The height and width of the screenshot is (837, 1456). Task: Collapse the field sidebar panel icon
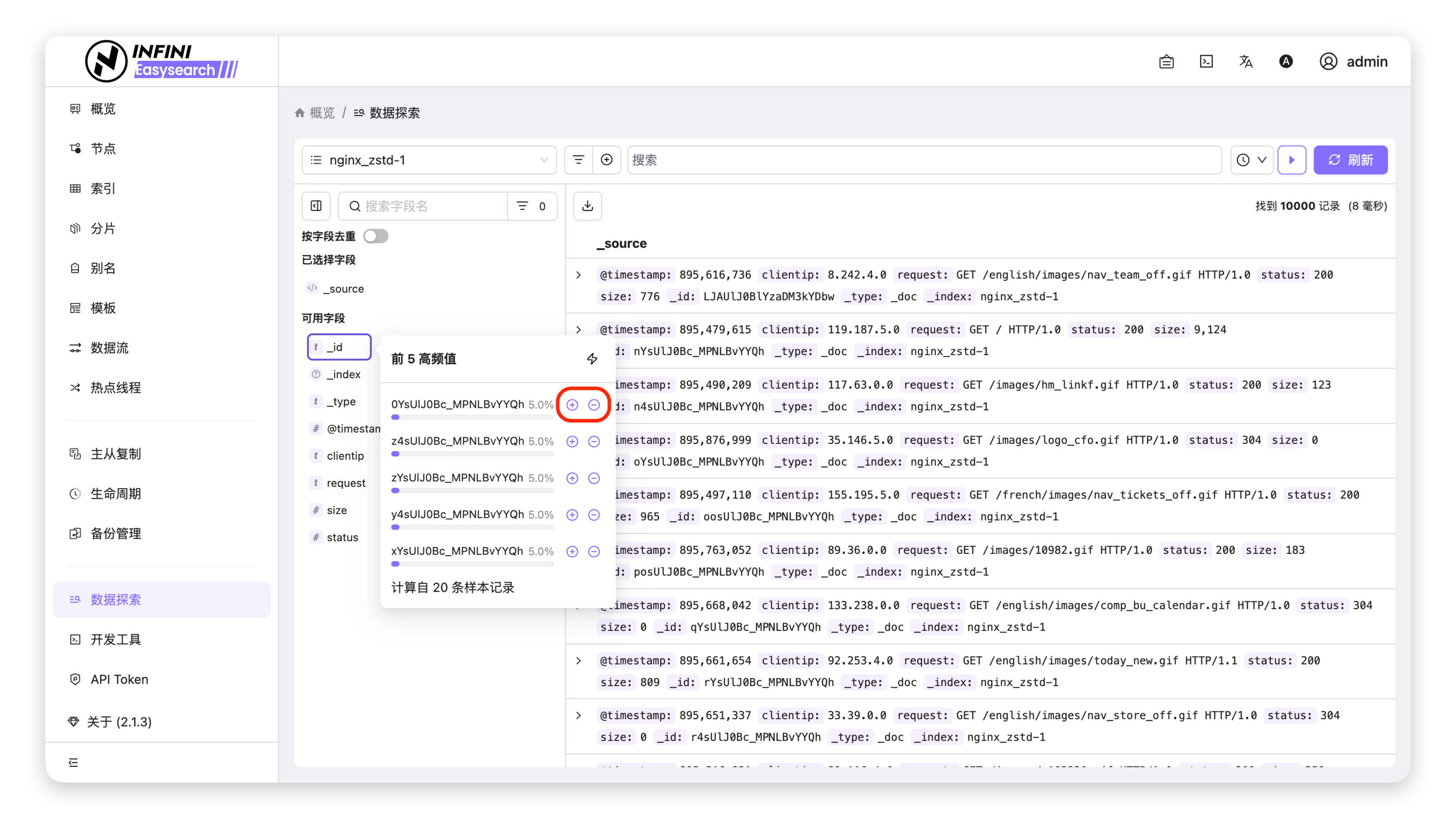pyautogui.click(x=316, y=206)
